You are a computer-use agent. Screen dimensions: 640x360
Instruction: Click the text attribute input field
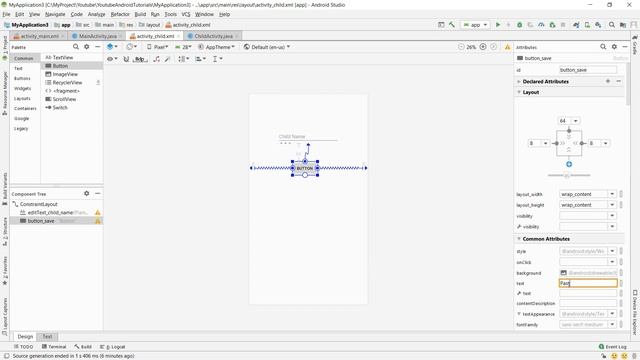[588, 283]
